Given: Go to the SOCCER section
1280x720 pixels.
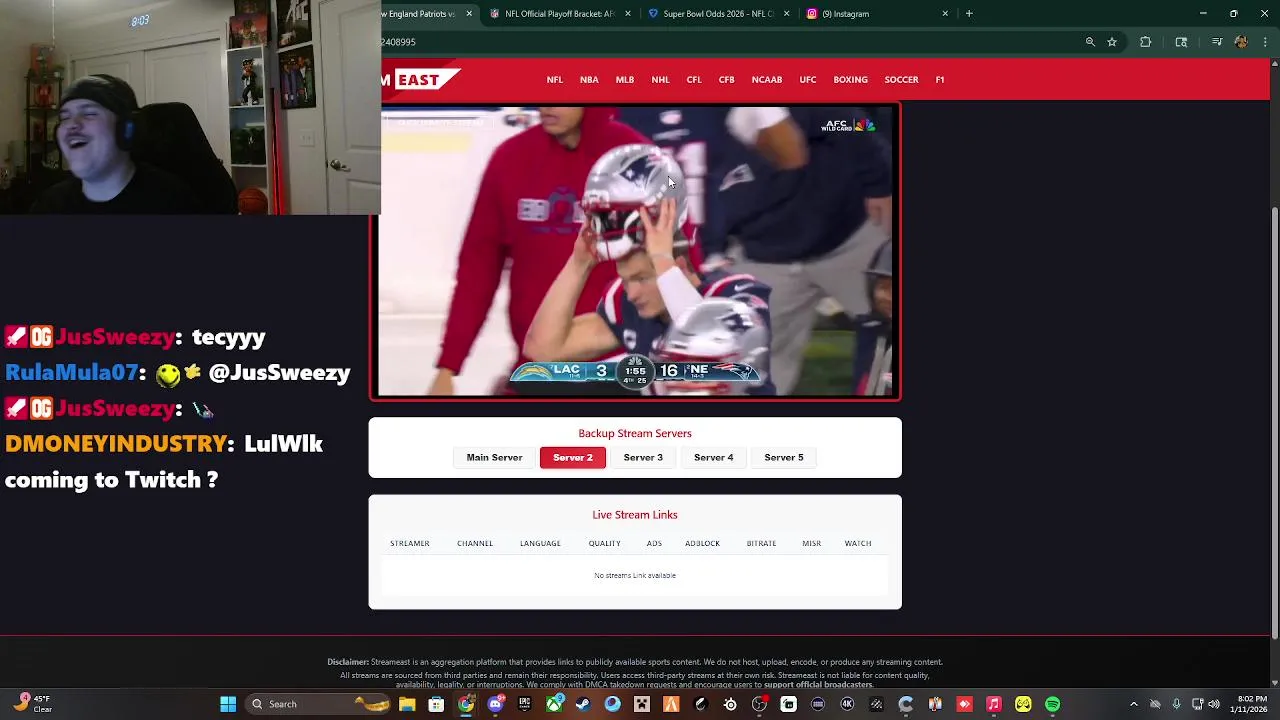Looking at the screenshot, I should pyautogui.click(x=901, y=80).
